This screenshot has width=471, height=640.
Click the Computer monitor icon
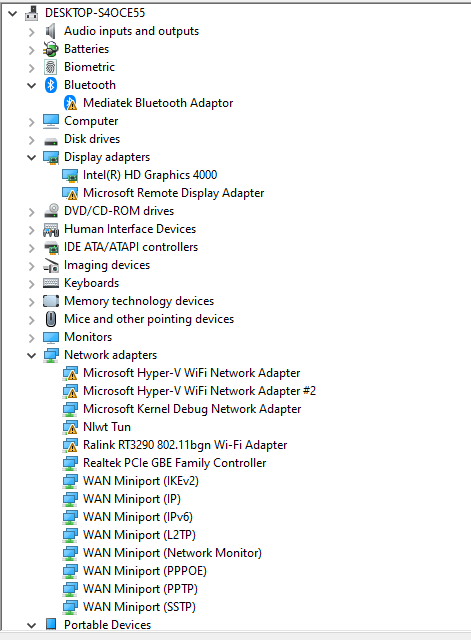point(51,121)
